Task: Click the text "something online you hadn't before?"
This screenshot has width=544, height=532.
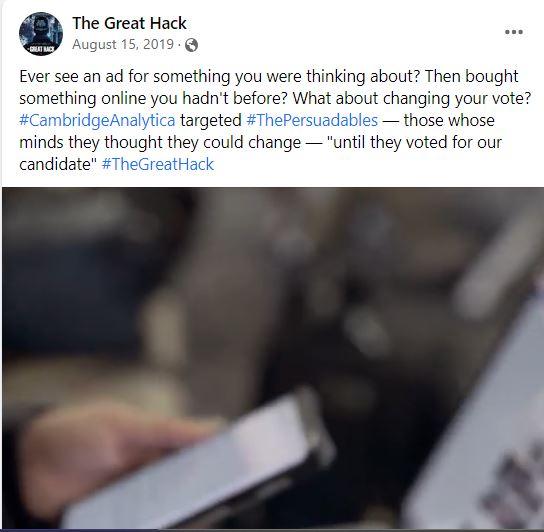Action: (x=154, y=99)
